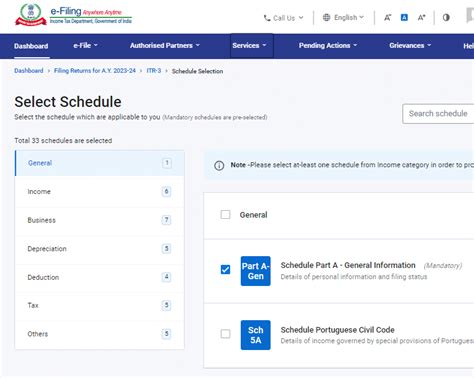Click the Income category count badge
The image size is (474, 378).
coord(167,191)
